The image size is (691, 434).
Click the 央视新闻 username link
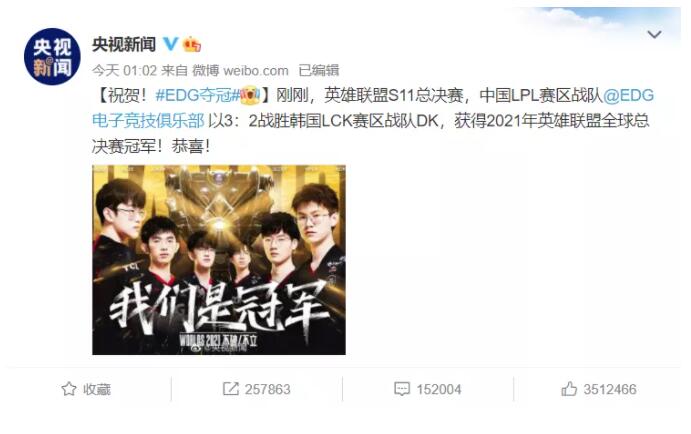click(124, 45)
